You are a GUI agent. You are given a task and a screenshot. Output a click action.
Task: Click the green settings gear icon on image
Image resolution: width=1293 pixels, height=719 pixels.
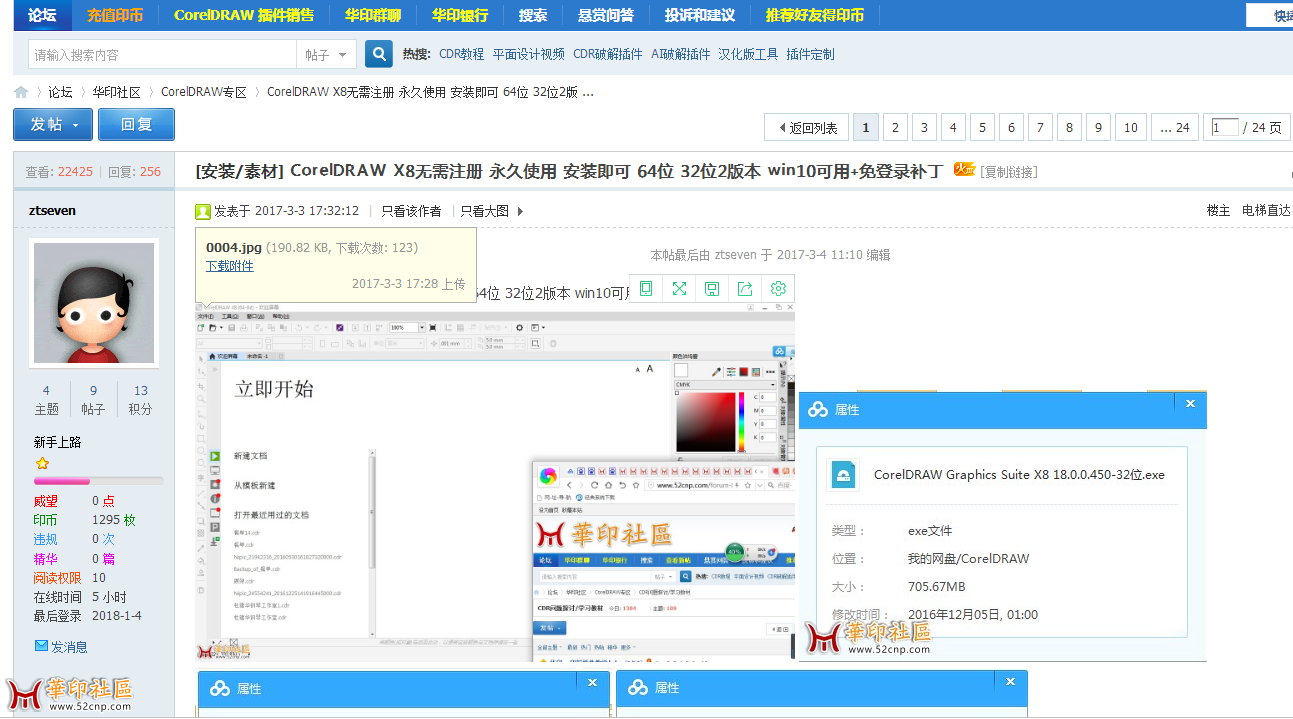click(x=778, y=288)
